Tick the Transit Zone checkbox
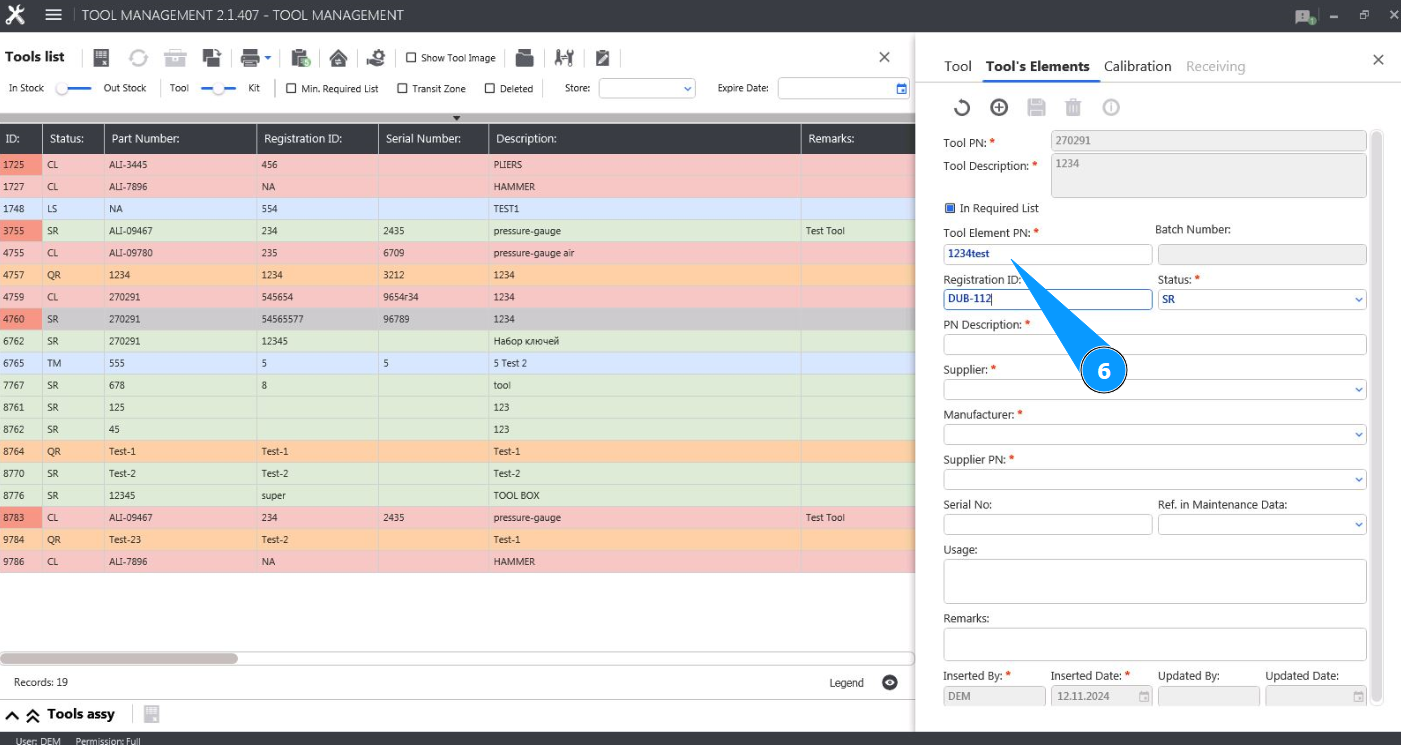Screen dimensions: 1401x745 pyautogui.click(x=402, y=89)
